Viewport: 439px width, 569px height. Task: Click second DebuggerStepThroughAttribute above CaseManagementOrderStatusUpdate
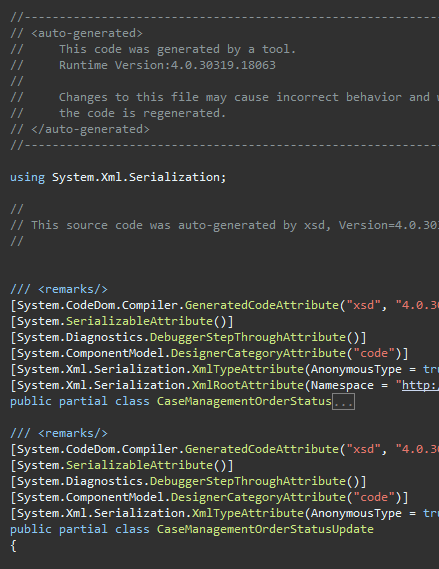pos(247,482)
